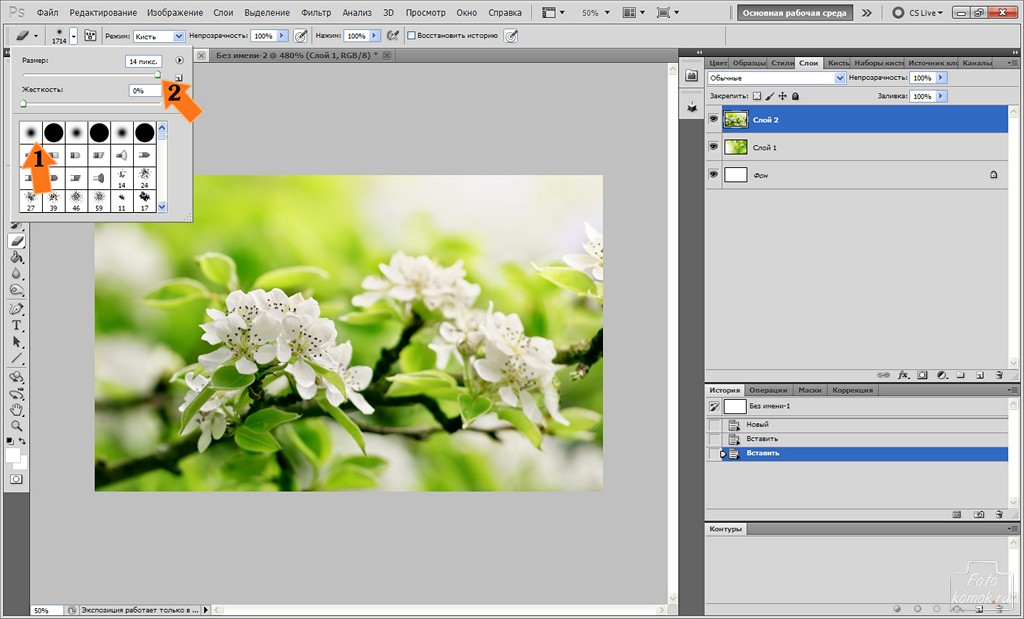
Task: Delete layer using trash icon
Action: pos(998,375)
